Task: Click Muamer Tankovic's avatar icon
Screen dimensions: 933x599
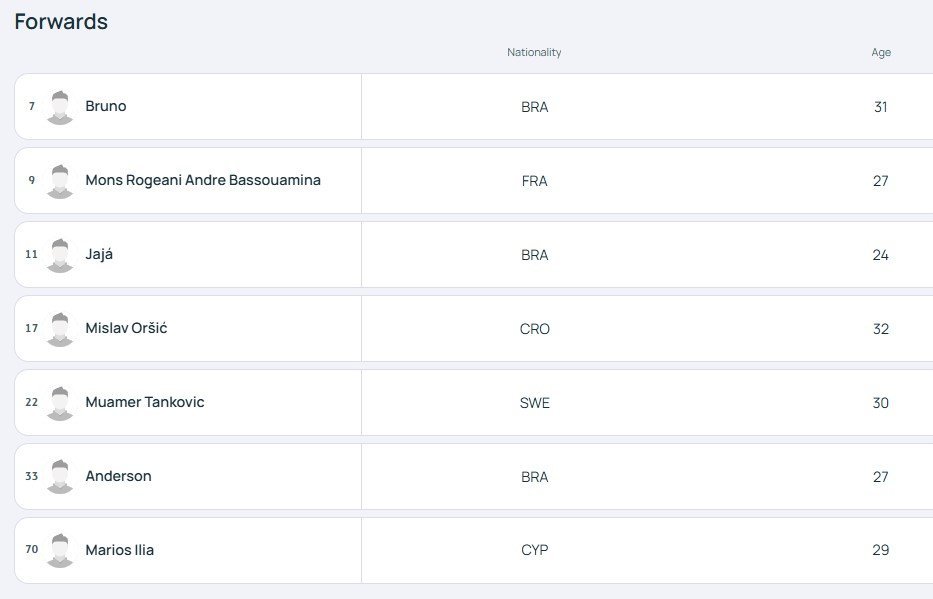Action: [x=60, y=403]
